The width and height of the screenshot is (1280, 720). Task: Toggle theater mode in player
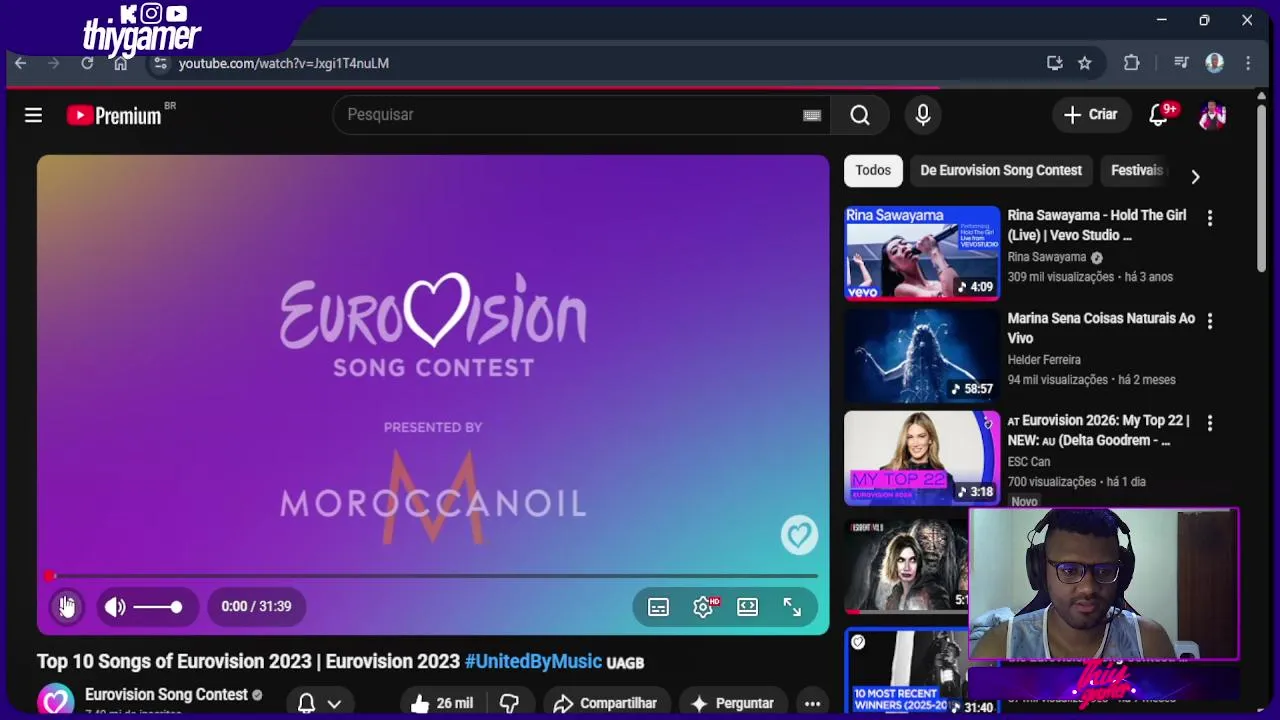(x=747, y=607)
